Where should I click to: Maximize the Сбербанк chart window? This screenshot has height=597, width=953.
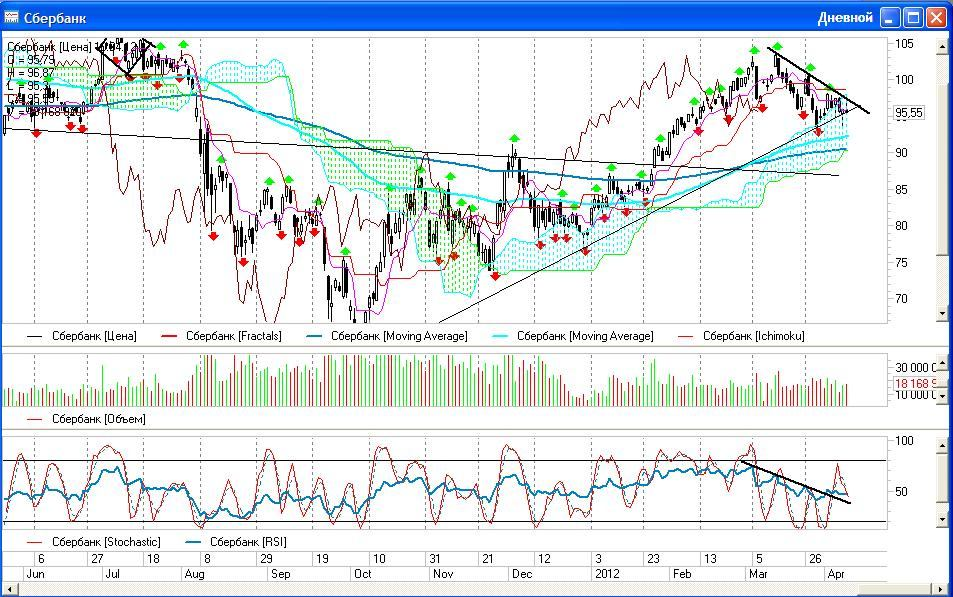click(x=913, y=18)
